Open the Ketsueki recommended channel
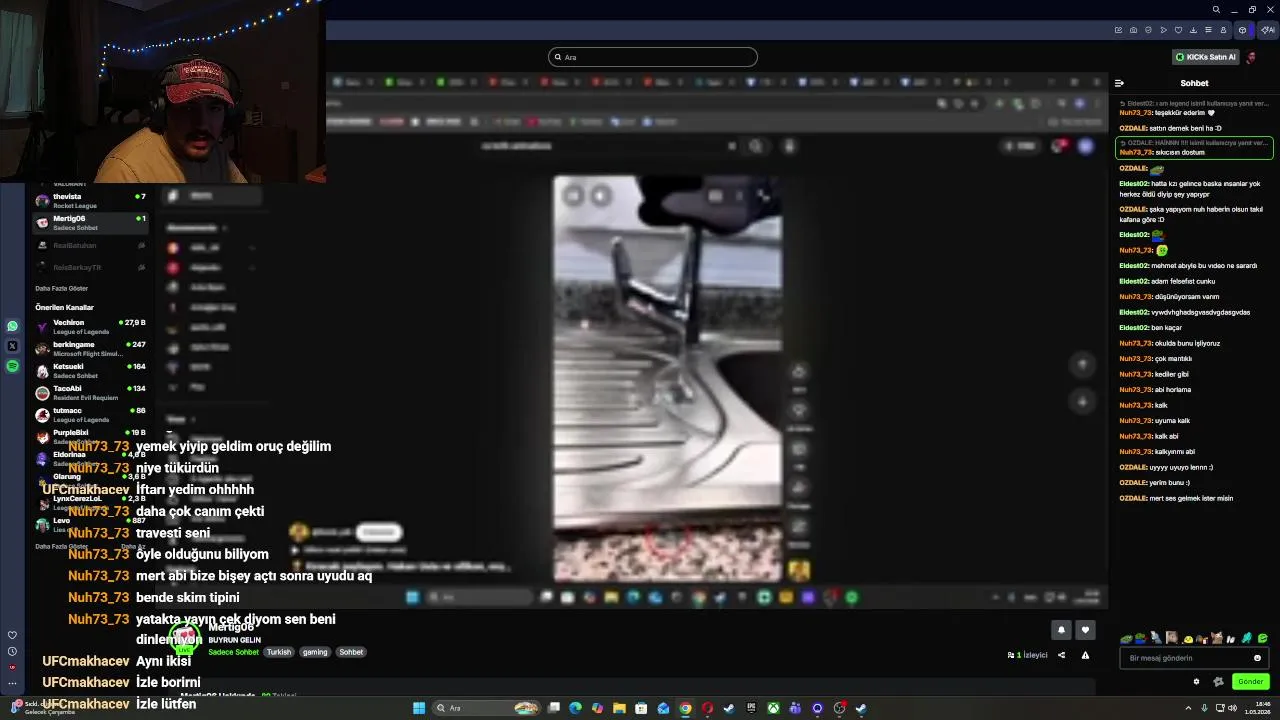This screenshot has height=720, width=1280. pos(91,371)
